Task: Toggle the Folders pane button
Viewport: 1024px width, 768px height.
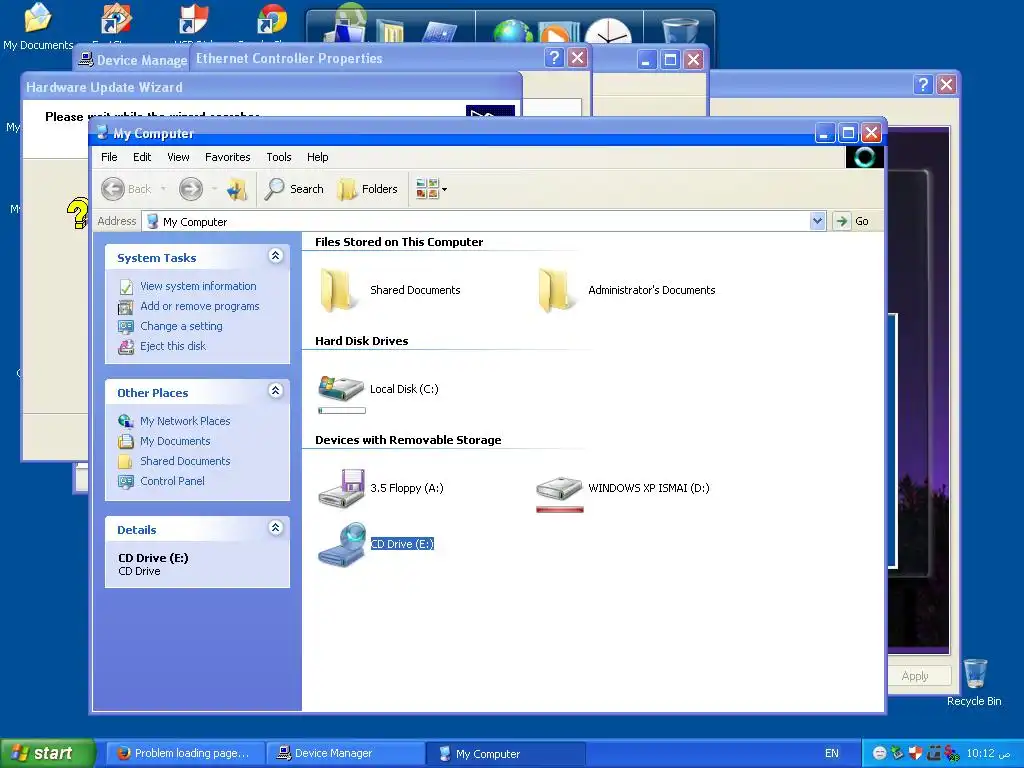Action: click(x=367, y=189)
